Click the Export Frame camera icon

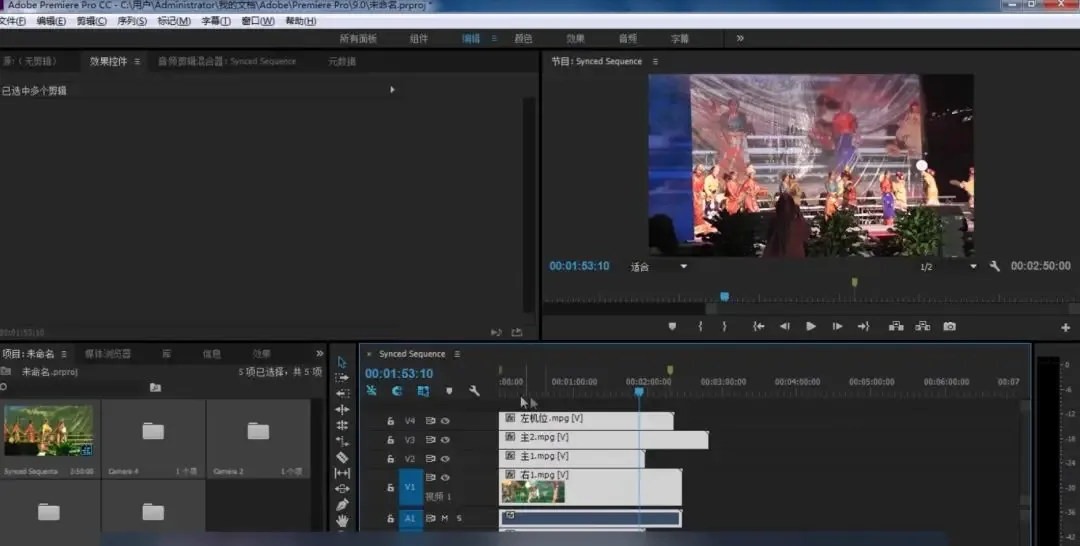949,326
